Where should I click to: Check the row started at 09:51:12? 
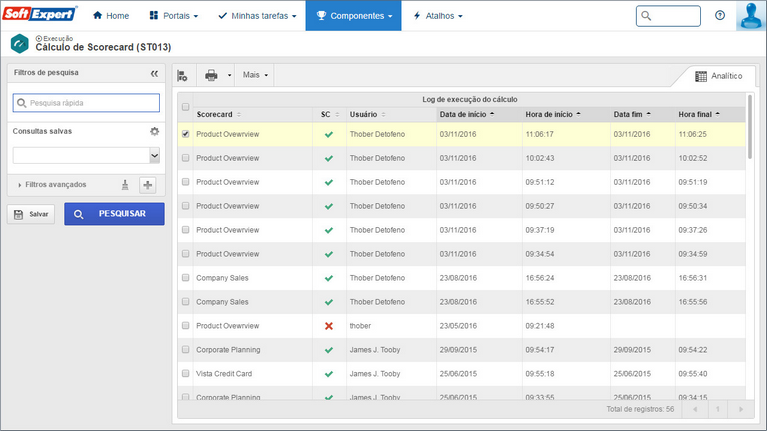point(185,182)
